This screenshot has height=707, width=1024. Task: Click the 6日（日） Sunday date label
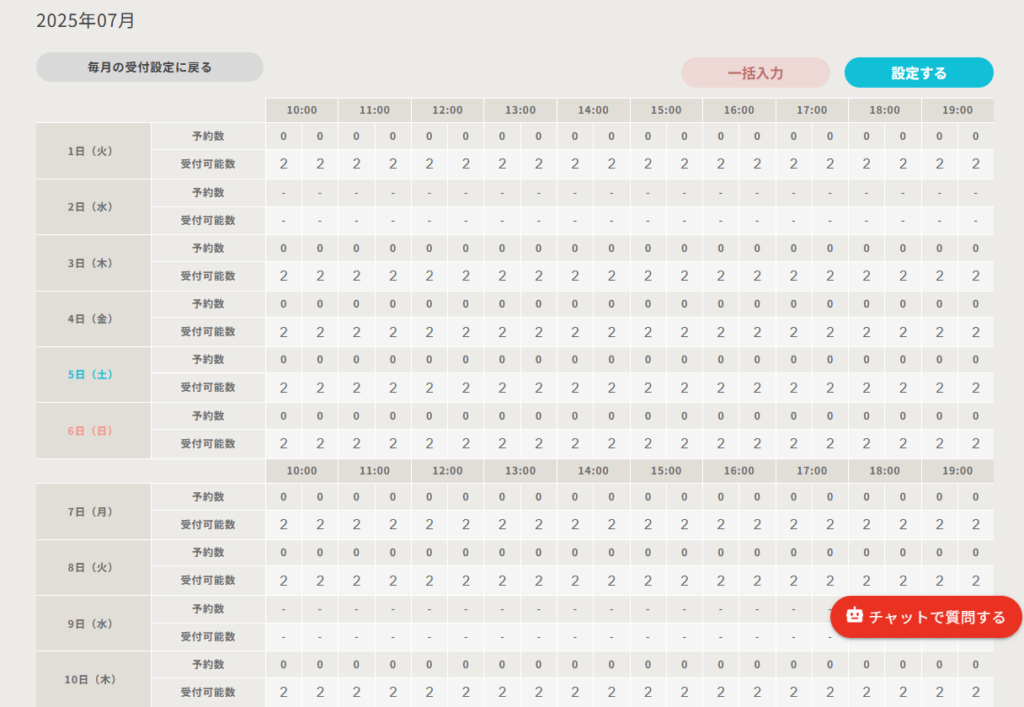coord(93,431)
